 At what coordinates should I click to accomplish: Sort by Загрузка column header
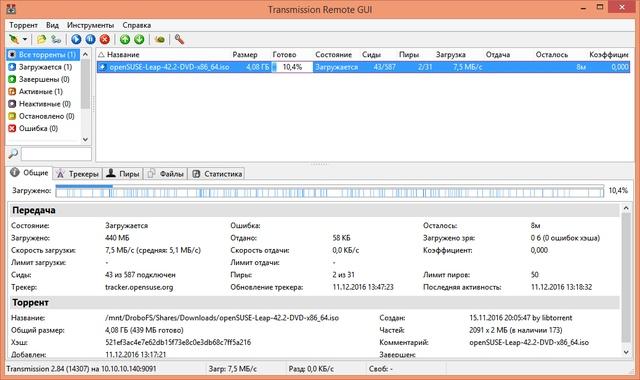[x=451, y=55]
